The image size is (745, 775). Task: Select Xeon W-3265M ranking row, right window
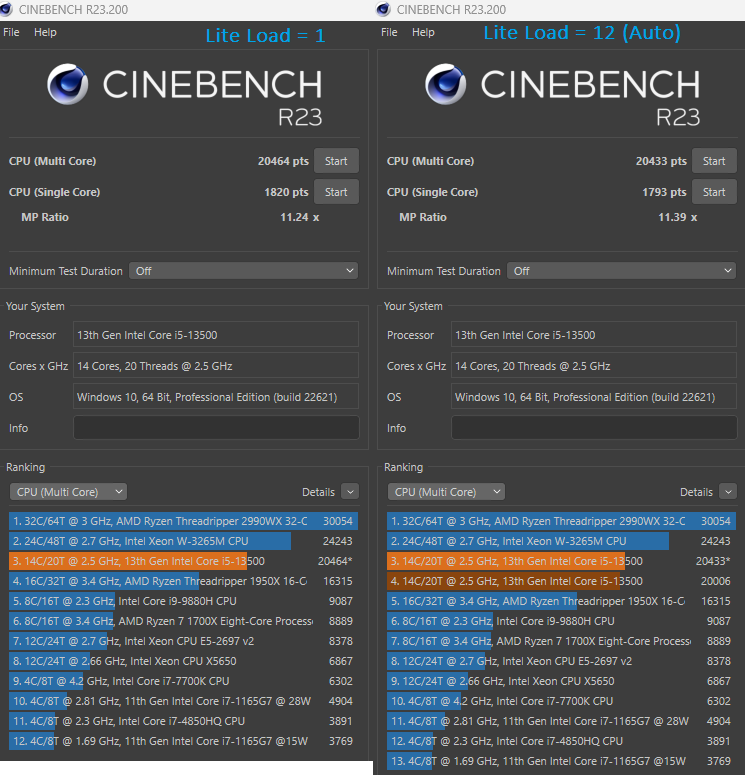click(562, 541)
